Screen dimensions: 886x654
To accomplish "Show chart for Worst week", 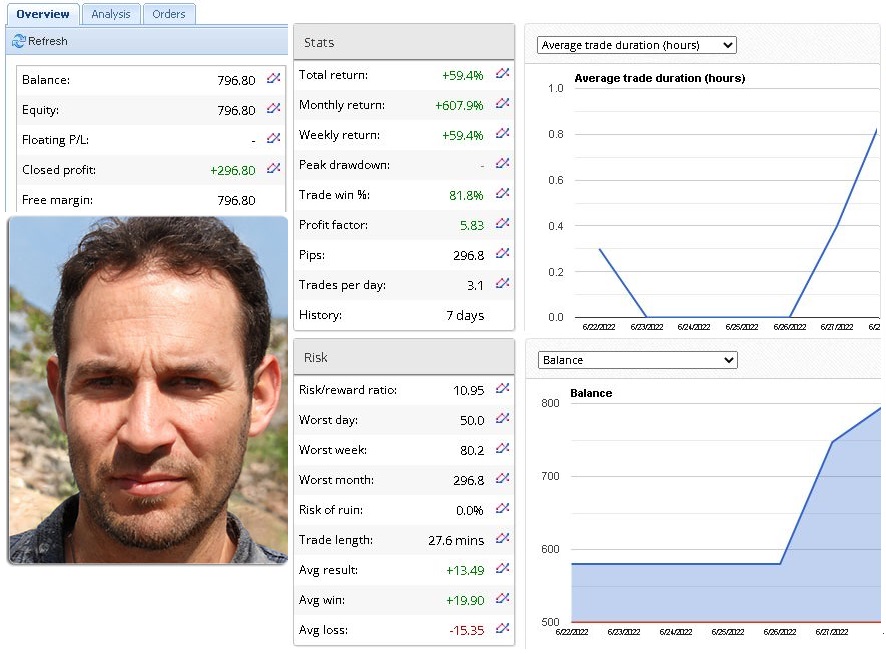I will (502, 448).
